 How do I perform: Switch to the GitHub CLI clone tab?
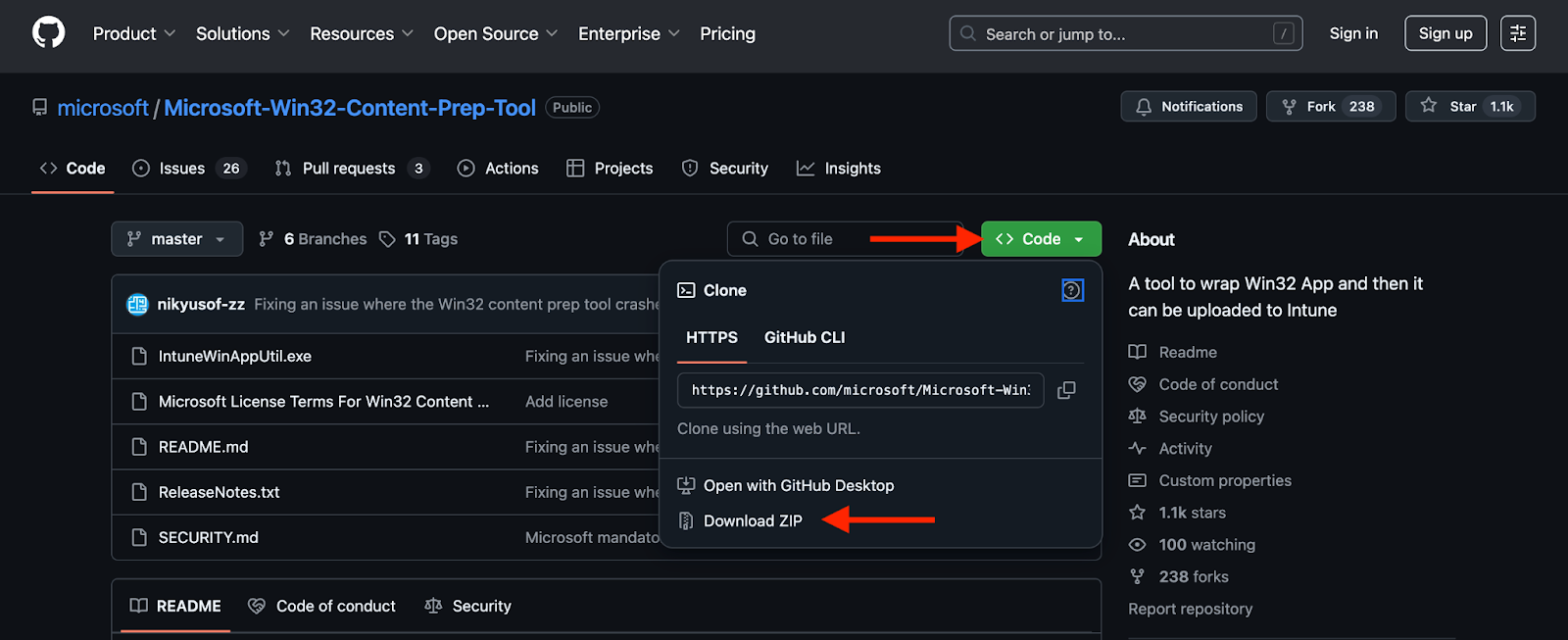[x=805, y=337]
